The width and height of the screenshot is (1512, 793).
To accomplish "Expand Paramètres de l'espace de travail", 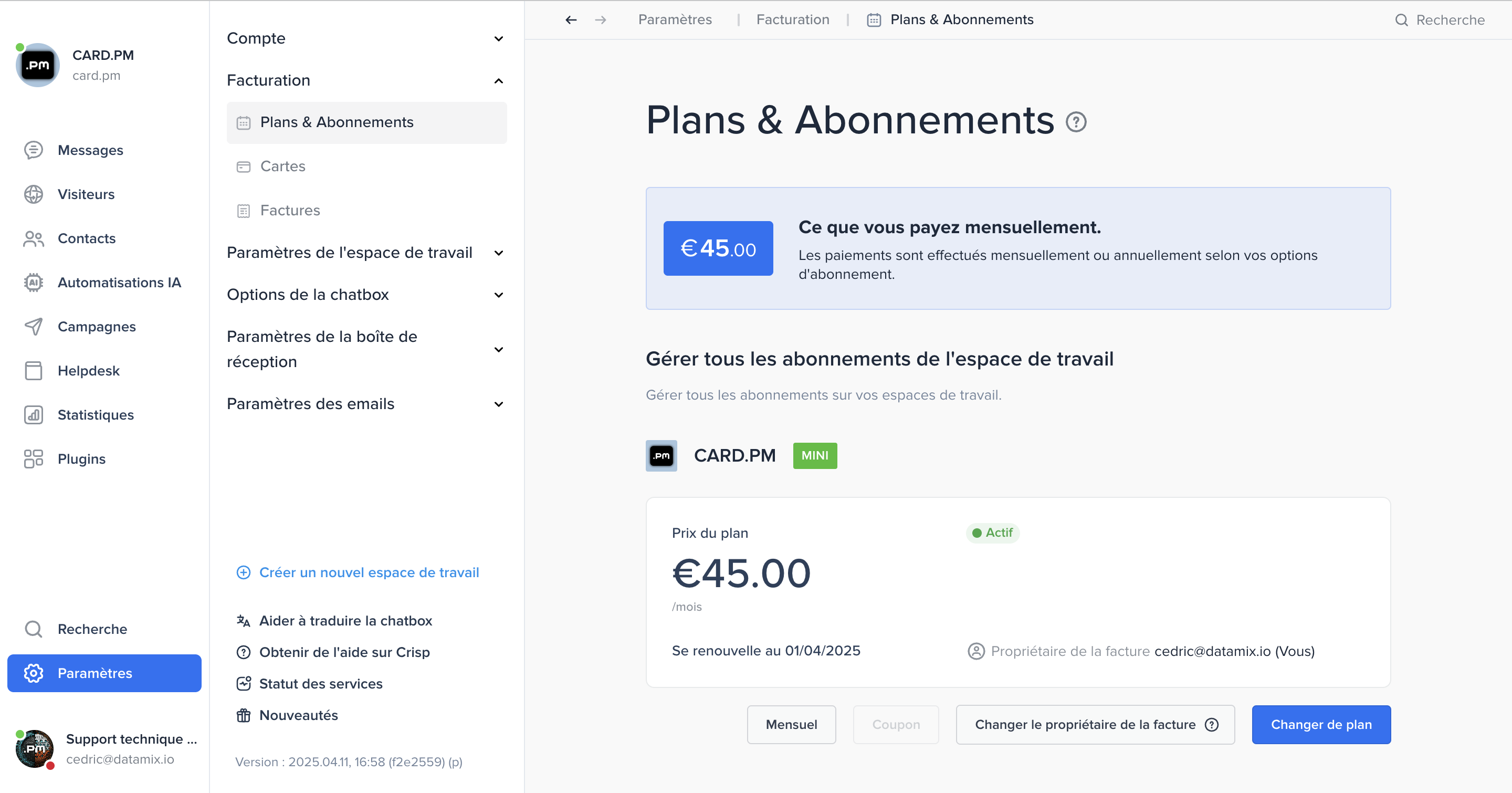I will tap(366, 253).
